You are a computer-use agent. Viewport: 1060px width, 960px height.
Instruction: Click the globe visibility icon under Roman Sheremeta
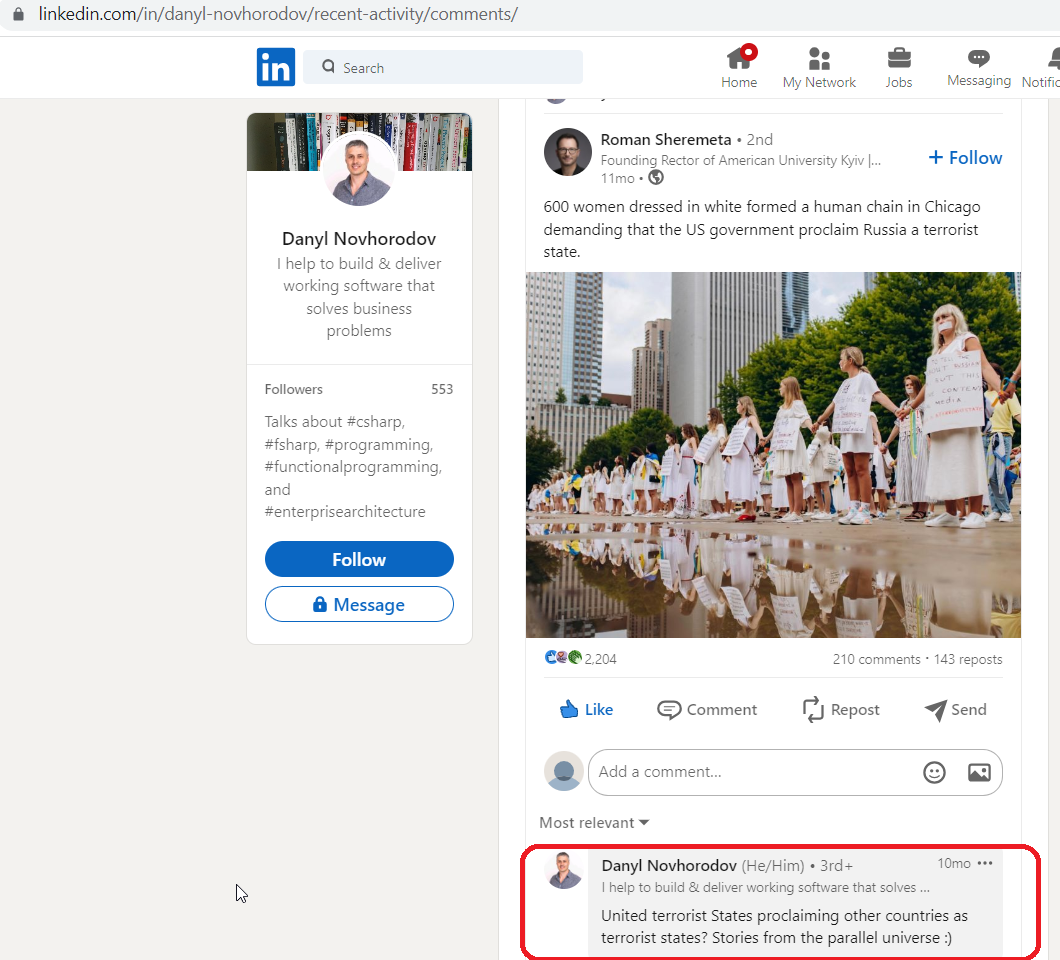pyautogui.click(x=656, y=177)
